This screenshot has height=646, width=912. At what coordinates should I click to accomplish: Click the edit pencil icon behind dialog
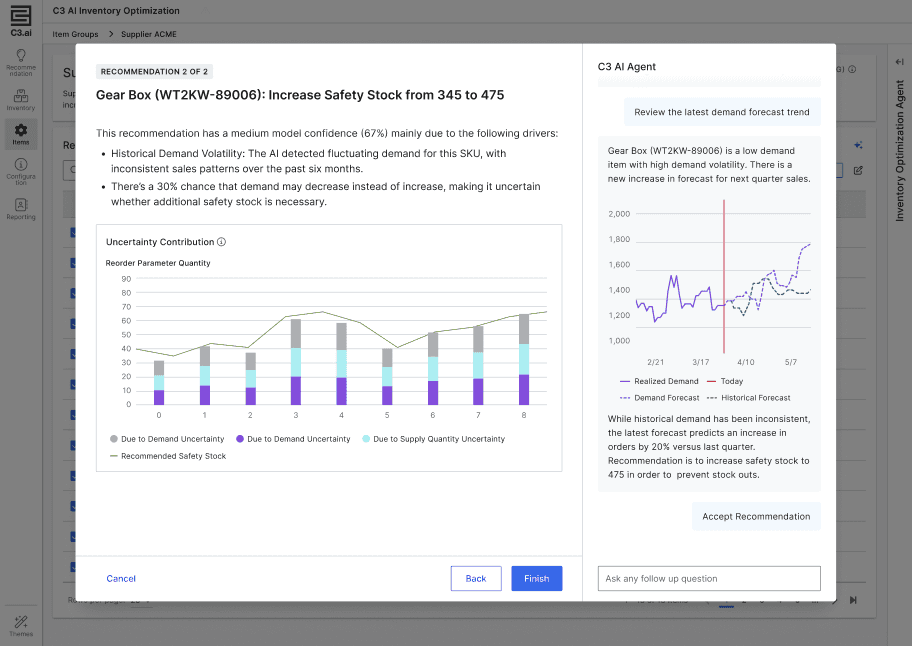[x=858, y=170]
